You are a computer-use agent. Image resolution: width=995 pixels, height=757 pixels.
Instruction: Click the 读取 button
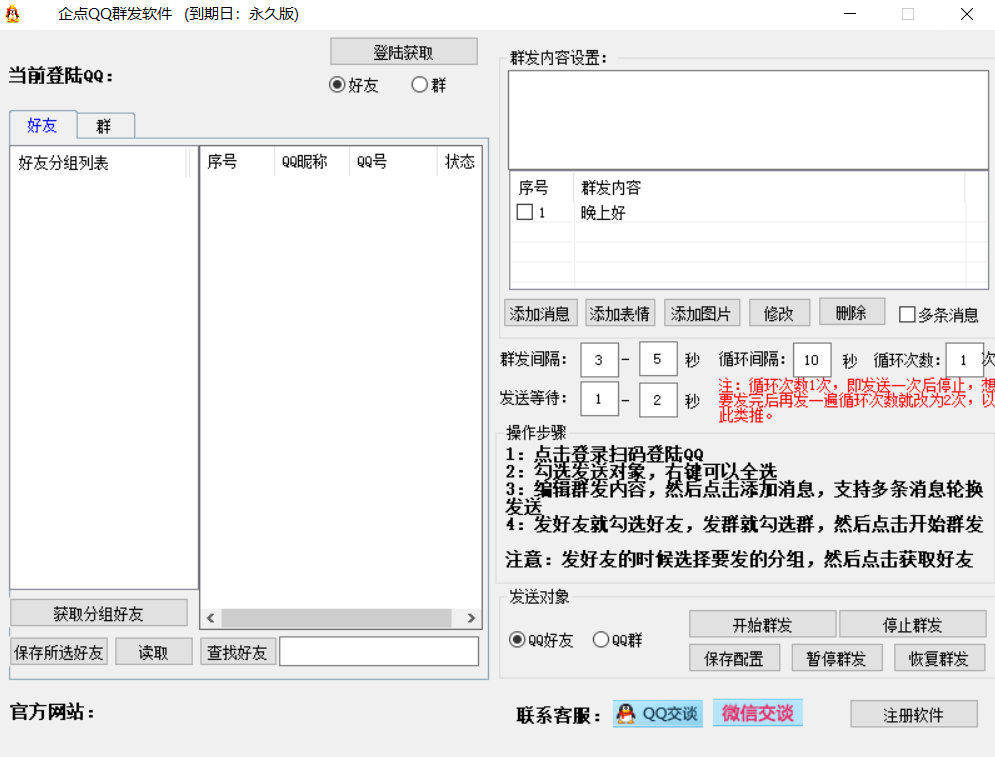pos(154,652)
